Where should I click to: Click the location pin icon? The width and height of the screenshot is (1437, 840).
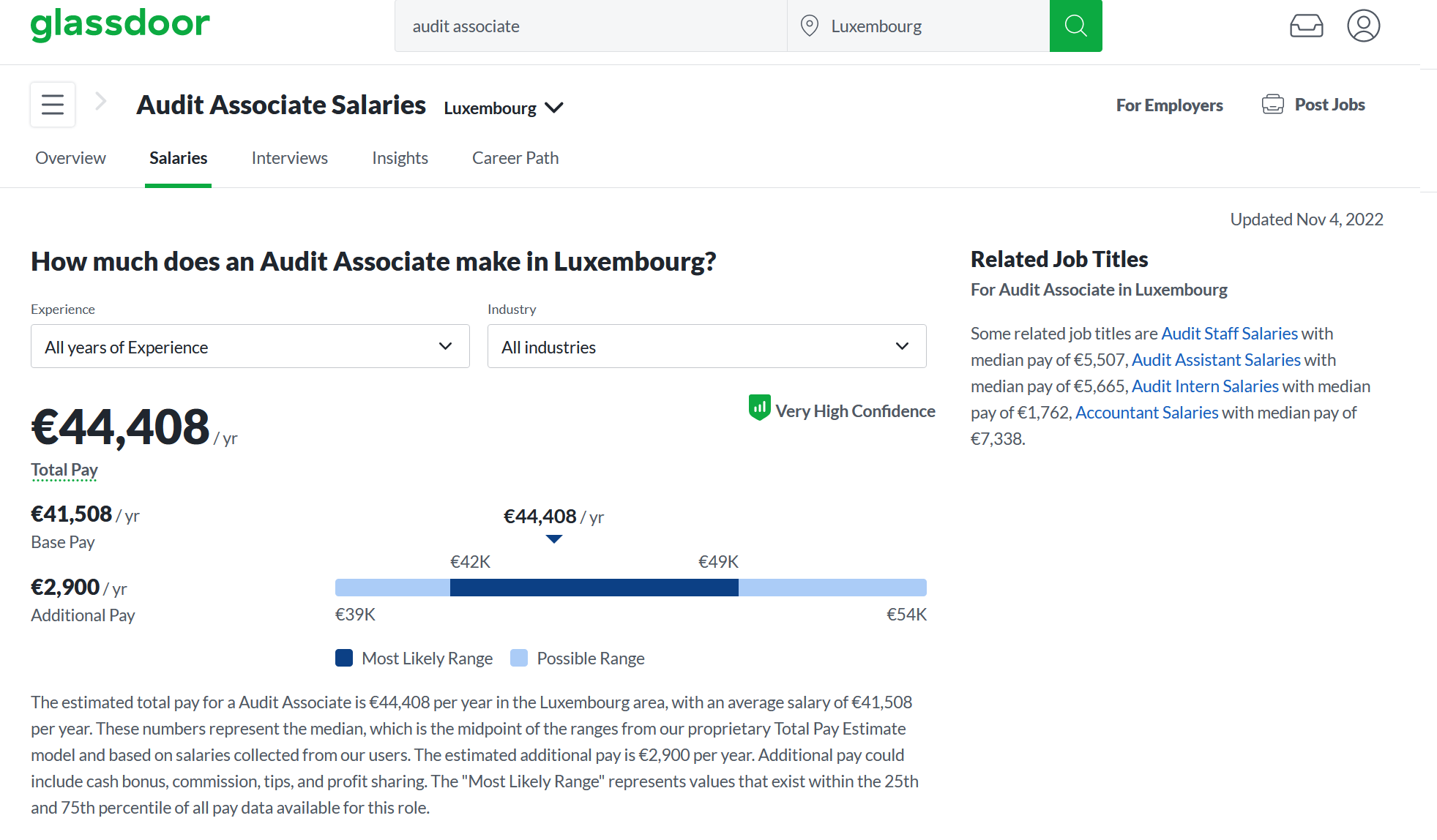pyautogui.click(x=809, y=26)
